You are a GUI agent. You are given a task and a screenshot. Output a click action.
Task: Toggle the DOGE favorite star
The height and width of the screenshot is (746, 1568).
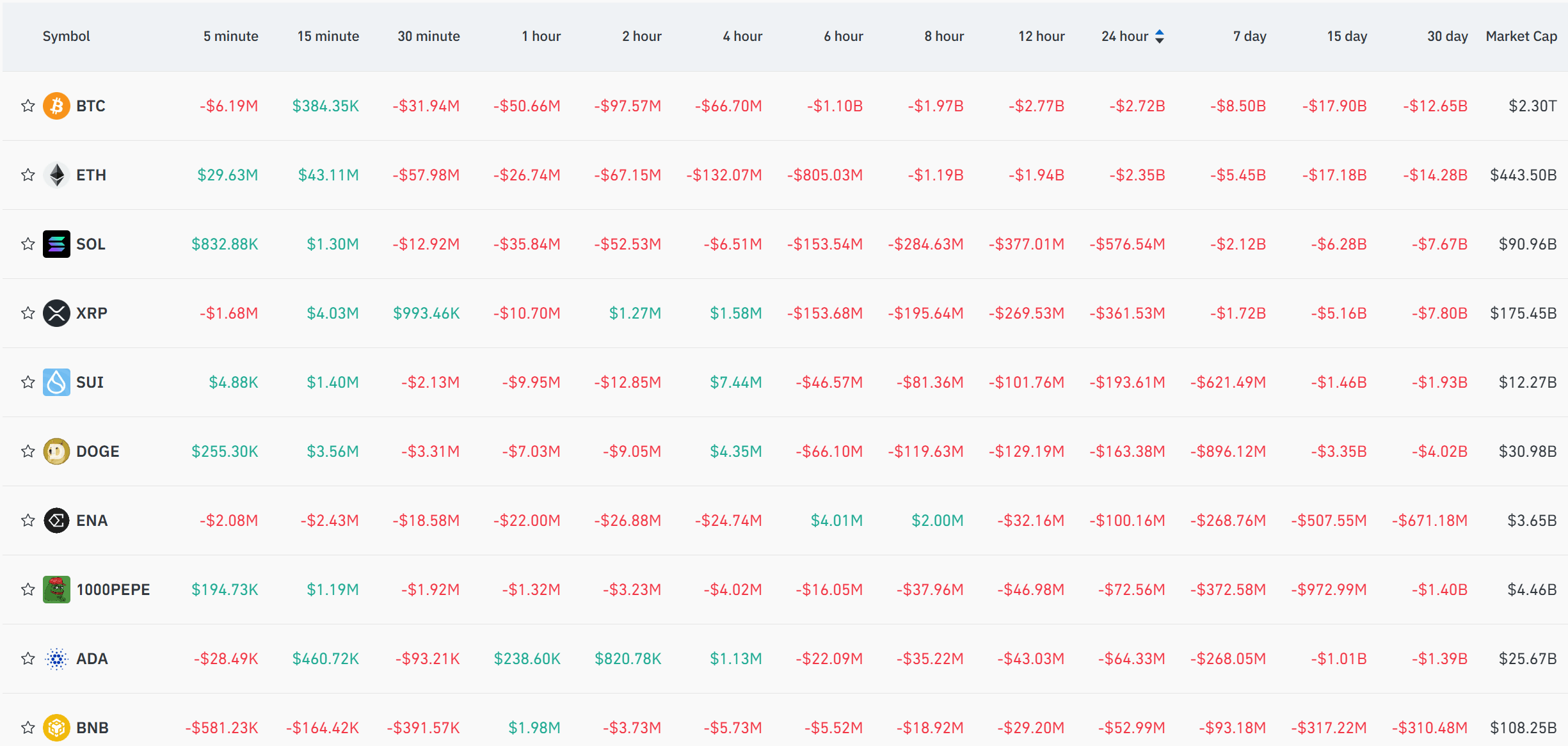coord(28,452)
